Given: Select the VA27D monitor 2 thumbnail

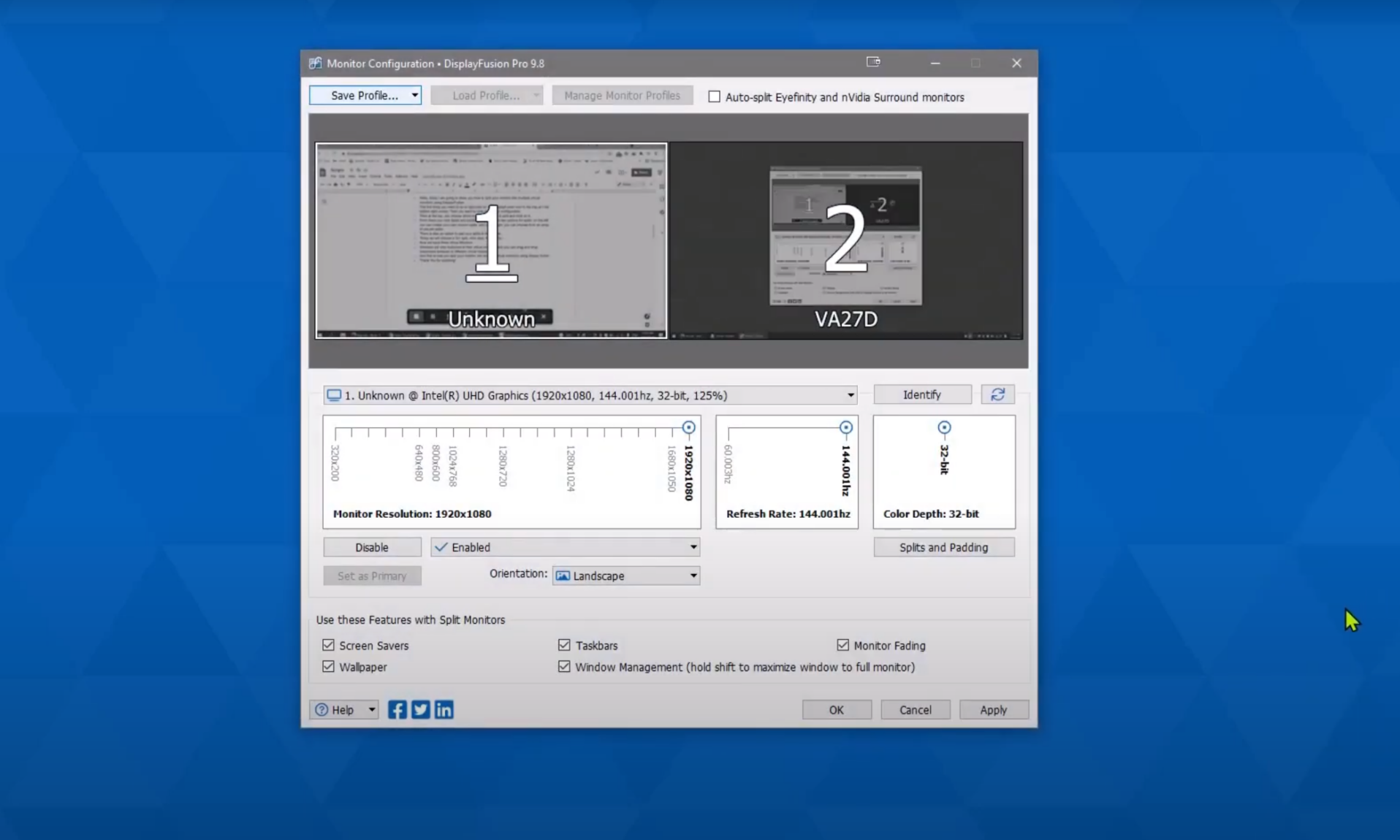Looking at the screenshot, I should (846, 240).
